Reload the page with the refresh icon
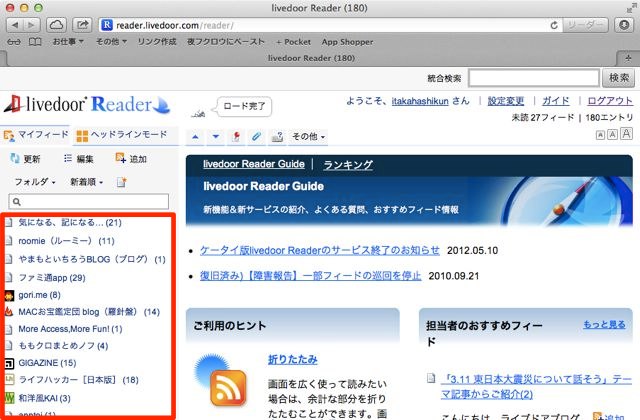The height and width of the screenshot is (420, 640). pyautogui.click(x=554, y=25)
